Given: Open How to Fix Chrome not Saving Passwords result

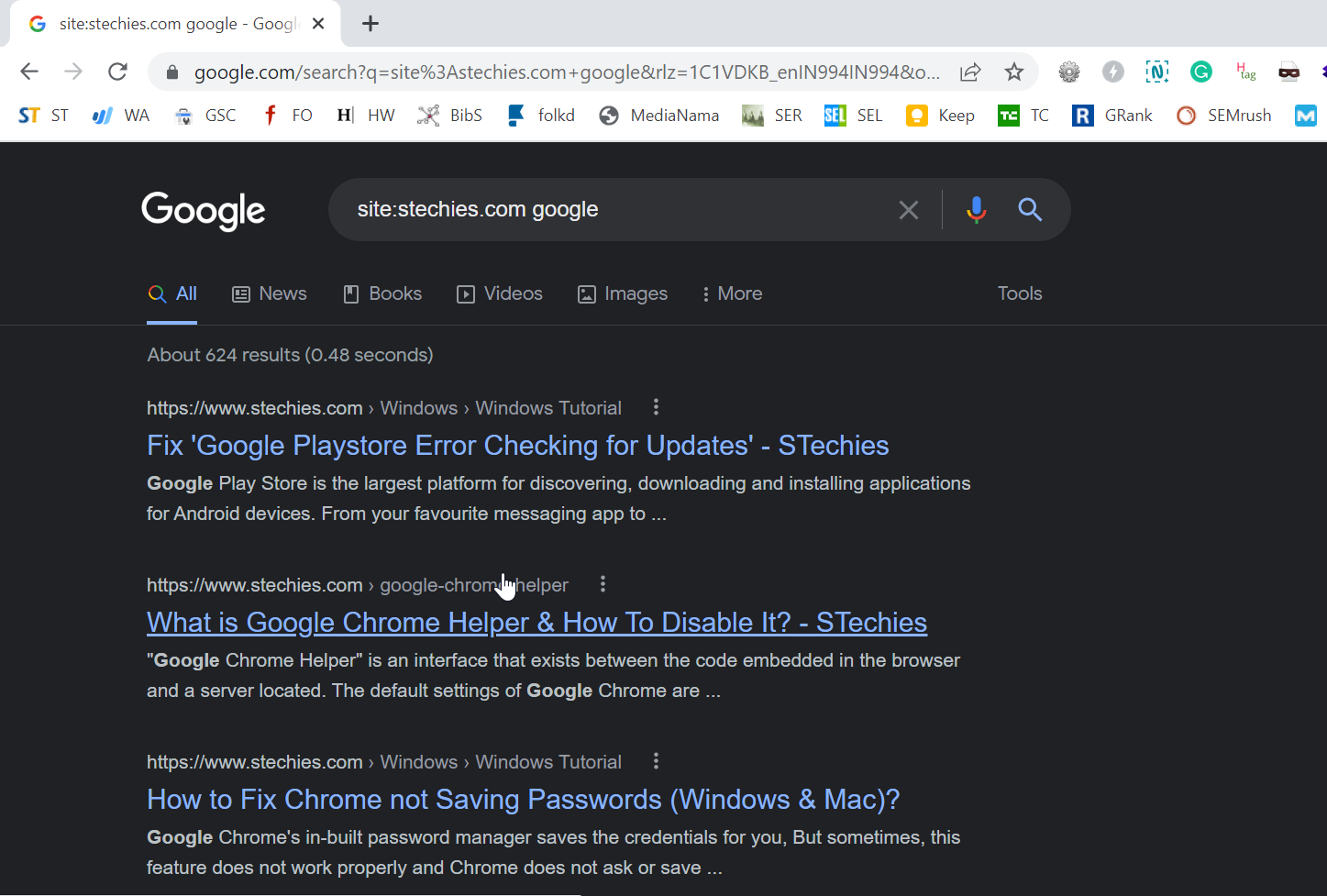Looking at the screenshot, I should (524, 800).
